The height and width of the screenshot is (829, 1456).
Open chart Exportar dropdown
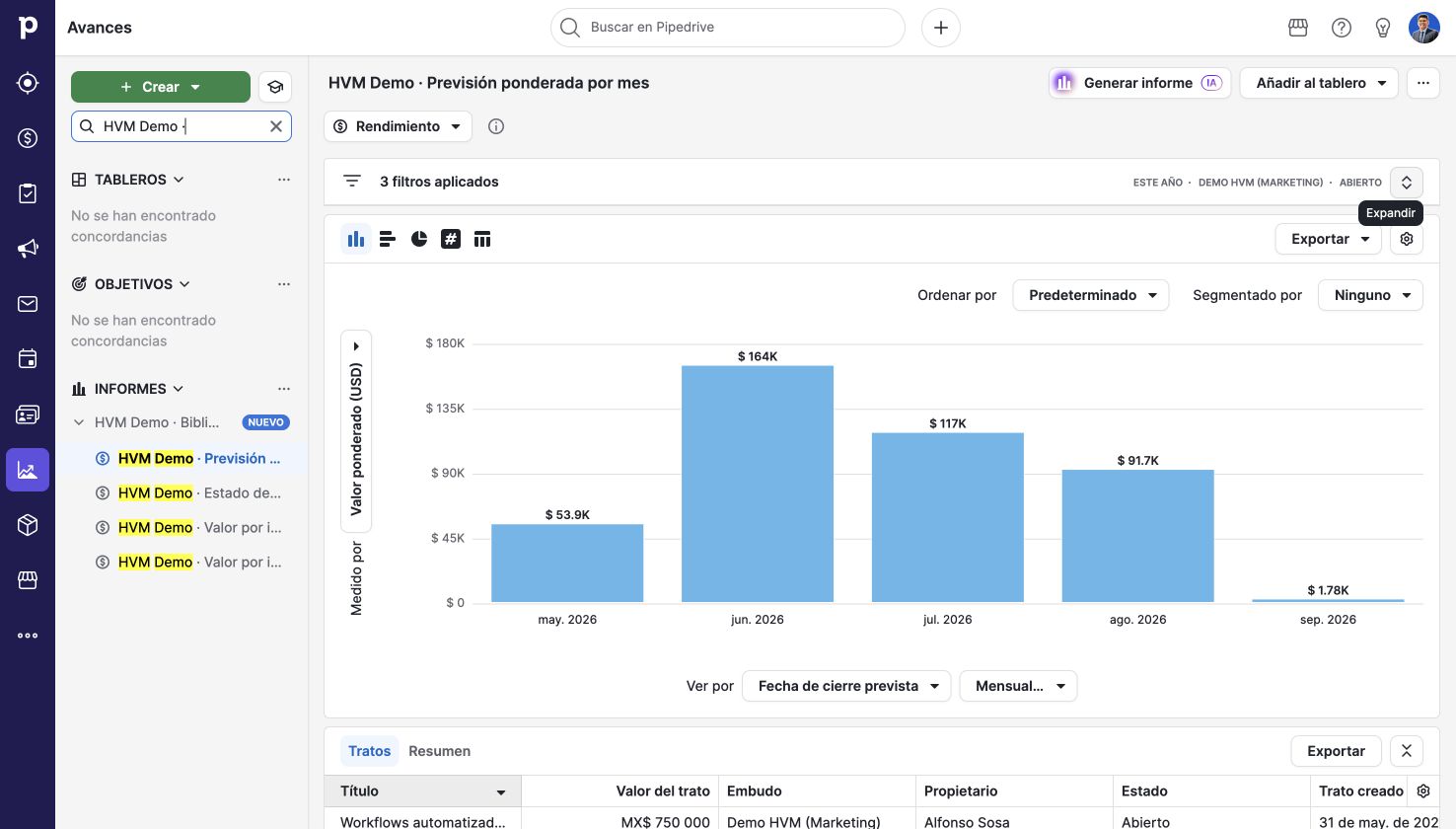coord(1329,239)
